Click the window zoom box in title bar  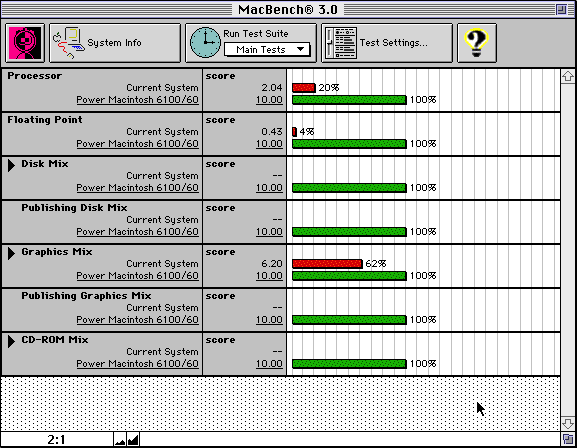click(x=562, y=9)
